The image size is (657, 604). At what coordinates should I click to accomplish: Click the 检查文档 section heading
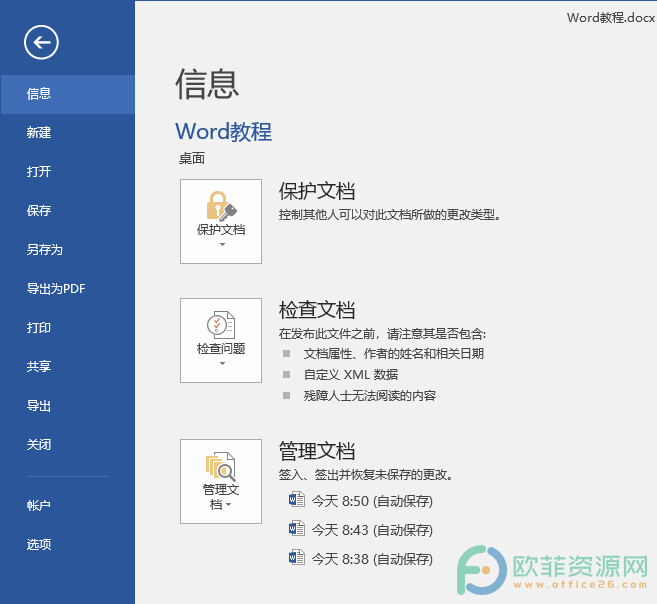tap(317, 310)
